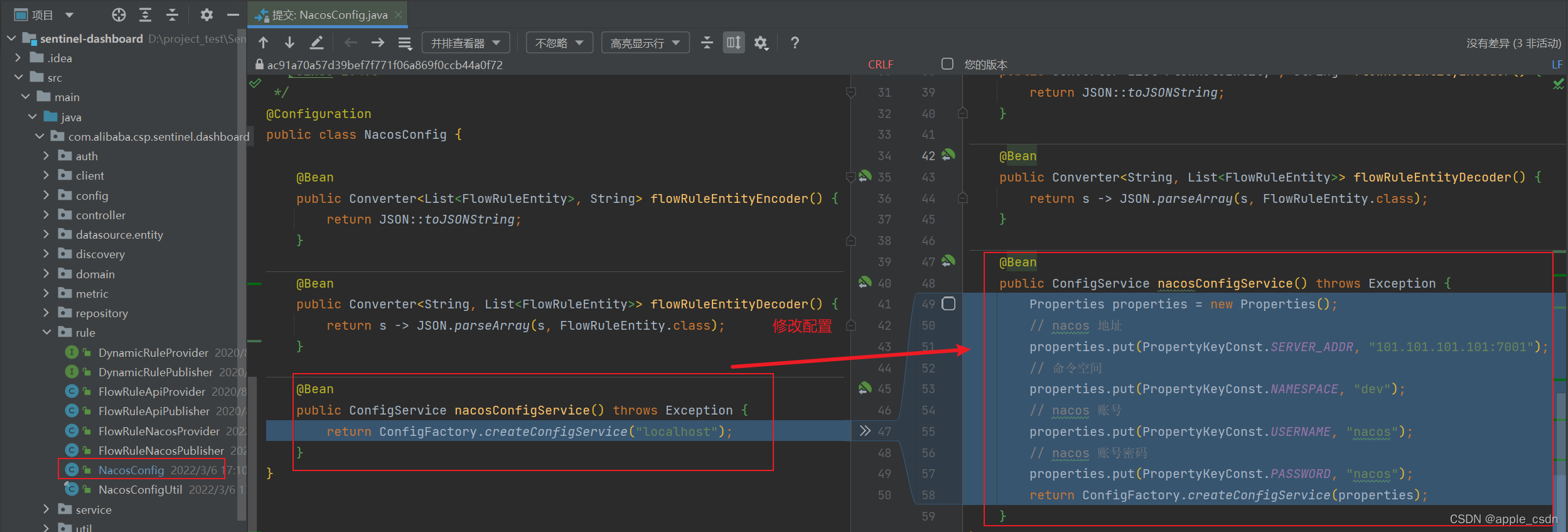1568x532 pixels.
Task: Click the bean gutter icon at right line 42
Action: click(948, 155)
